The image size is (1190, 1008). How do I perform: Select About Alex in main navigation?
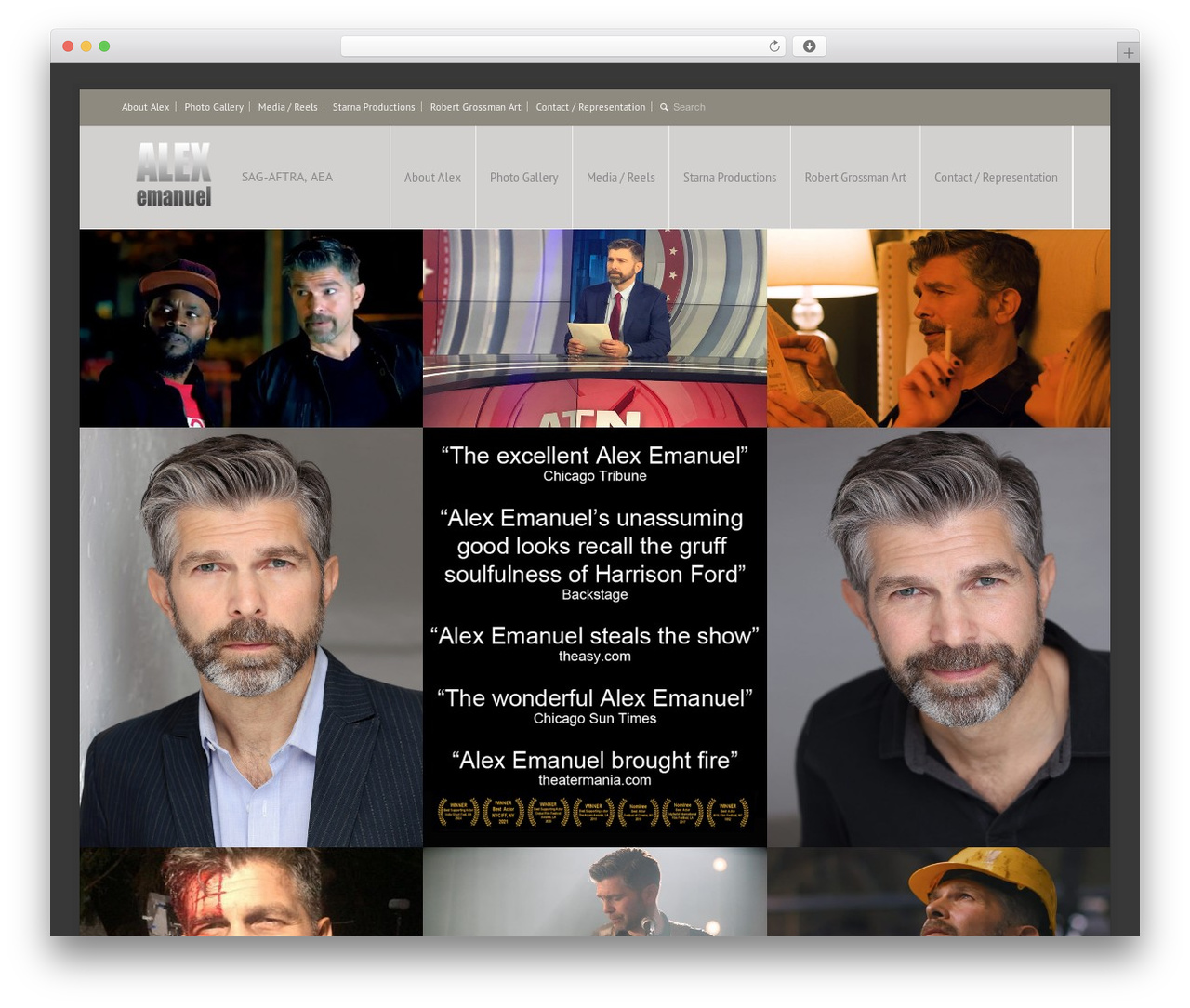point(432,178)
